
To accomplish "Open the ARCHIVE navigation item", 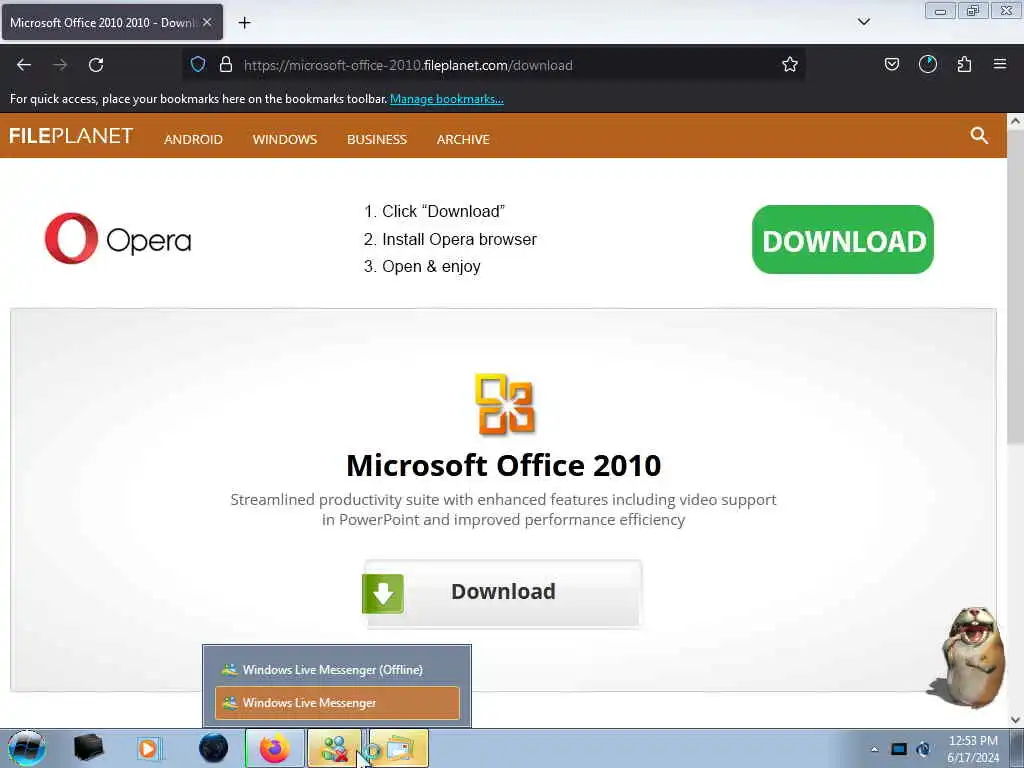I will pyautogui.click(x=463, y=139).
